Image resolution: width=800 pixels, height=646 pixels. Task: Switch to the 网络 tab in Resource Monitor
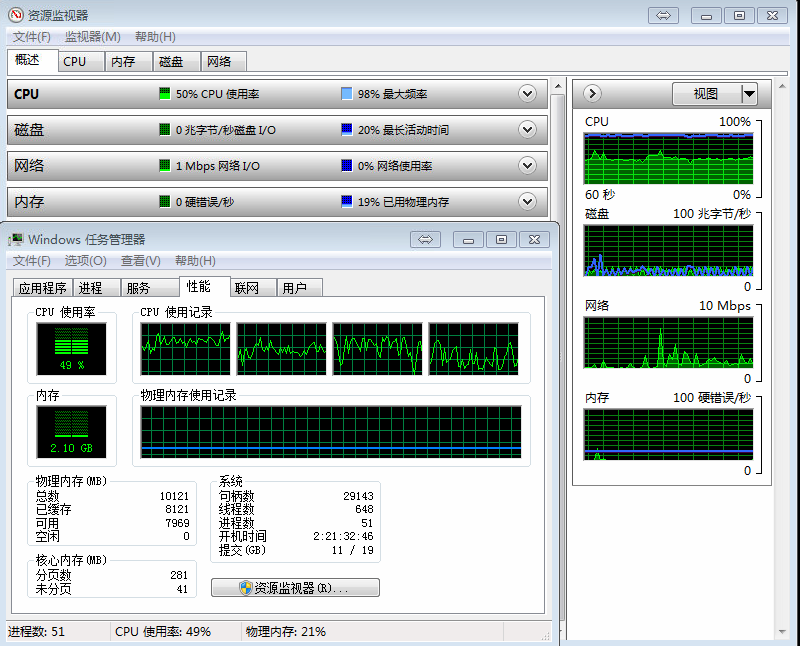click(224, 62)
